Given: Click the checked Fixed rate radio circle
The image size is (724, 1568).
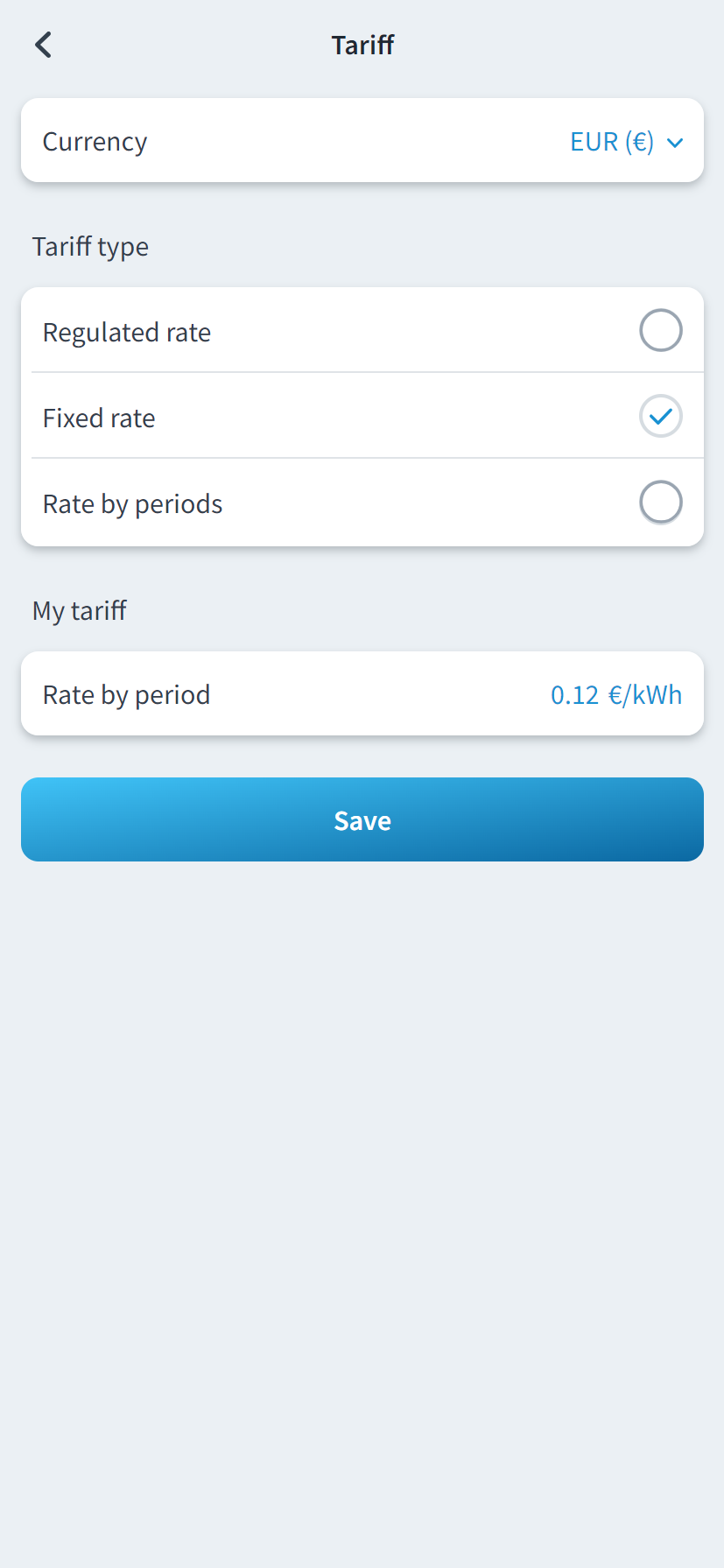Looking at the screenshot, I should [660, 417].
